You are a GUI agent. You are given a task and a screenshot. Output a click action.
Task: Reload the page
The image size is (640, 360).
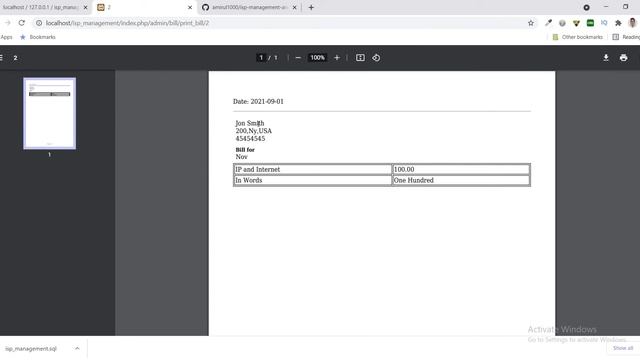22,23
